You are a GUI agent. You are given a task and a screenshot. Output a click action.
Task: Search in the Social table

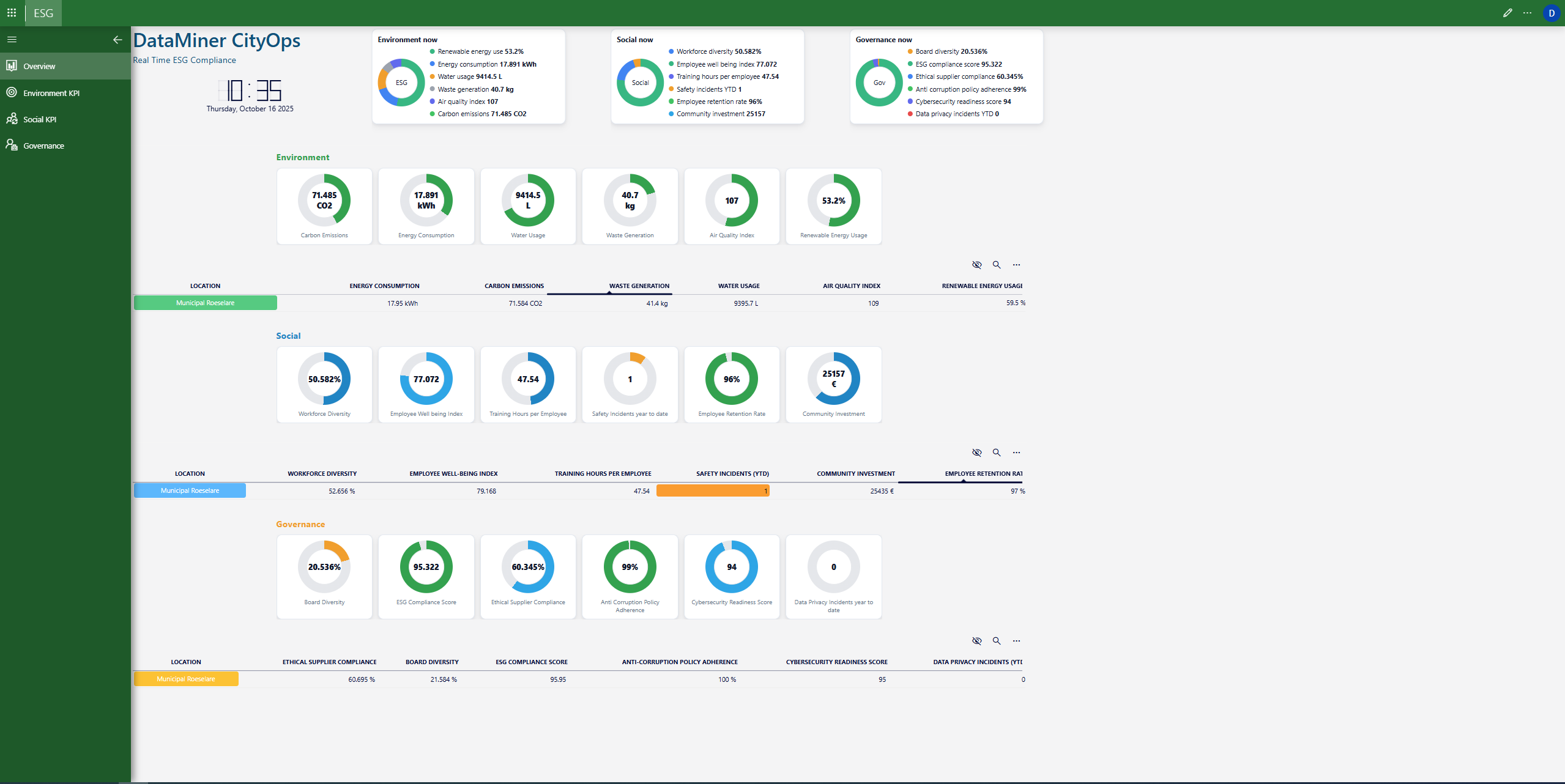(x=997, y=453)
